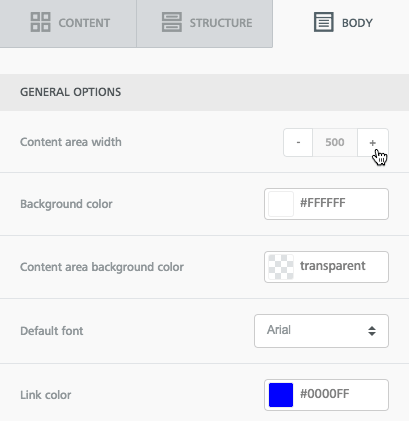Click the Content area width label
This screenshot has height=421, width=409.
71,142
